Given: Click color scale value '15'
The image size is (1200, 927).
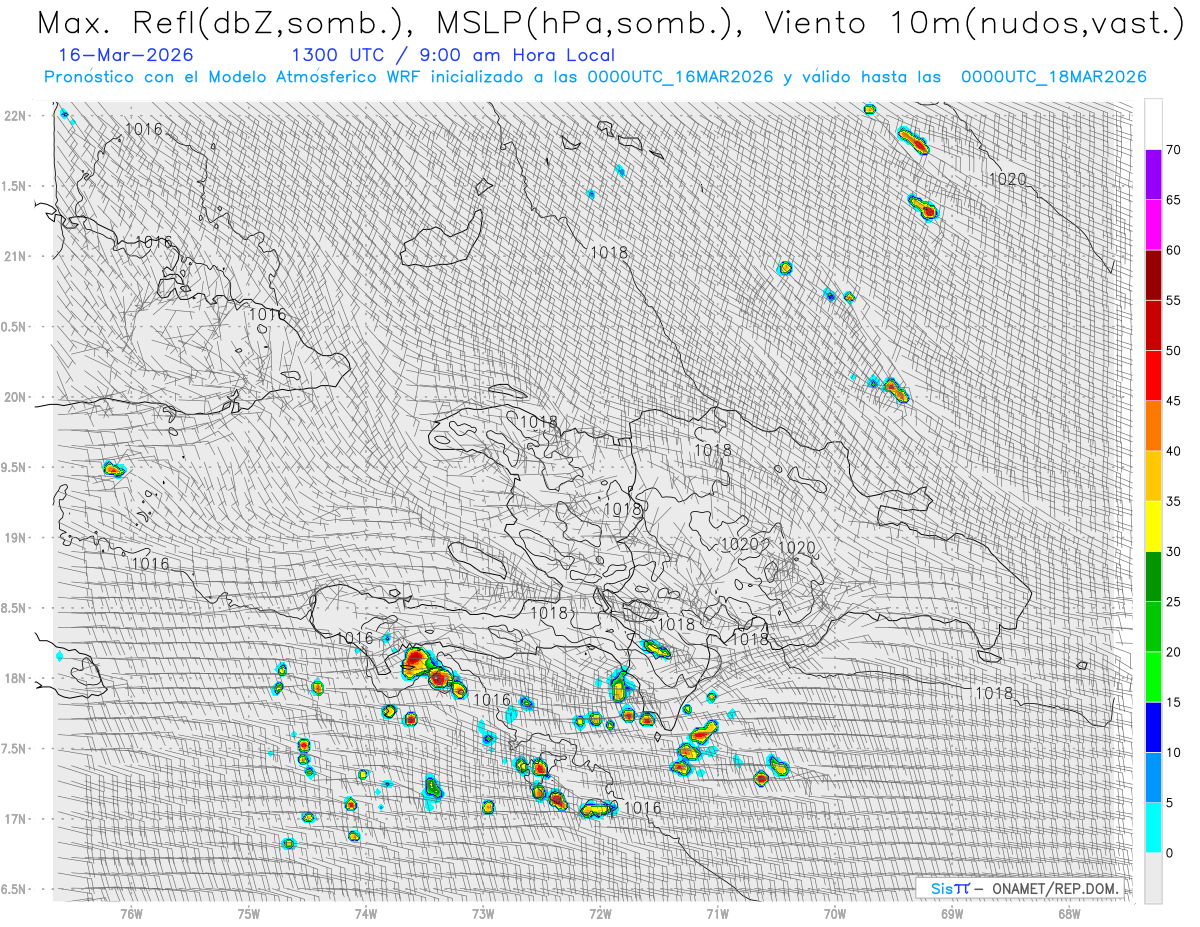Looking at the screenshot, I should (1173, 702).
